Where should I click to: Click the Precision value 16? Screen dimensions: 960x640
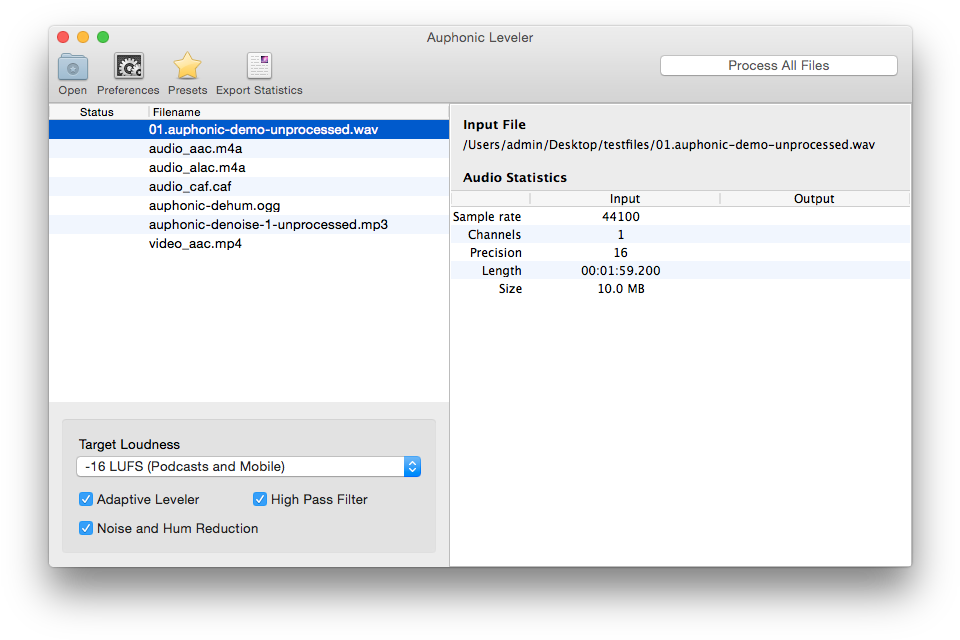[x=621, y=252]
